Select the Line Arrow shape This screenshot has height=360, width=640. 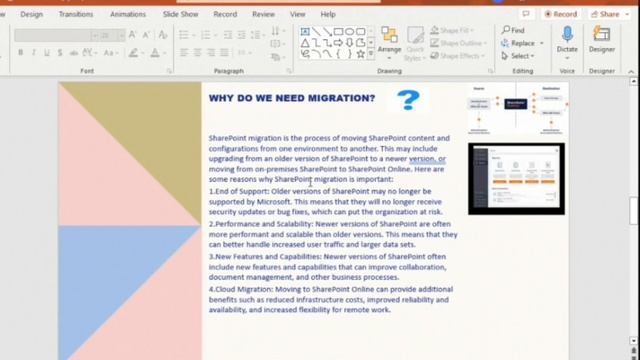coord(327,31)
